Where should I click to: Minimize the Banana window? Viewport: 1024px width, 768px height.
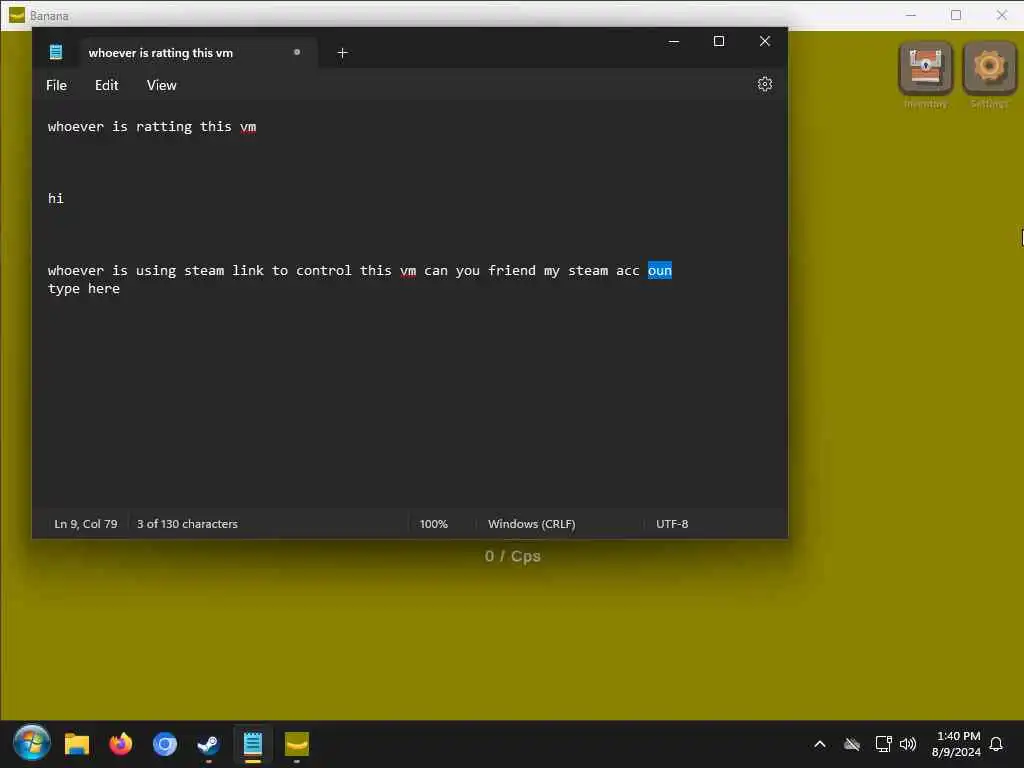click(911, 15)
